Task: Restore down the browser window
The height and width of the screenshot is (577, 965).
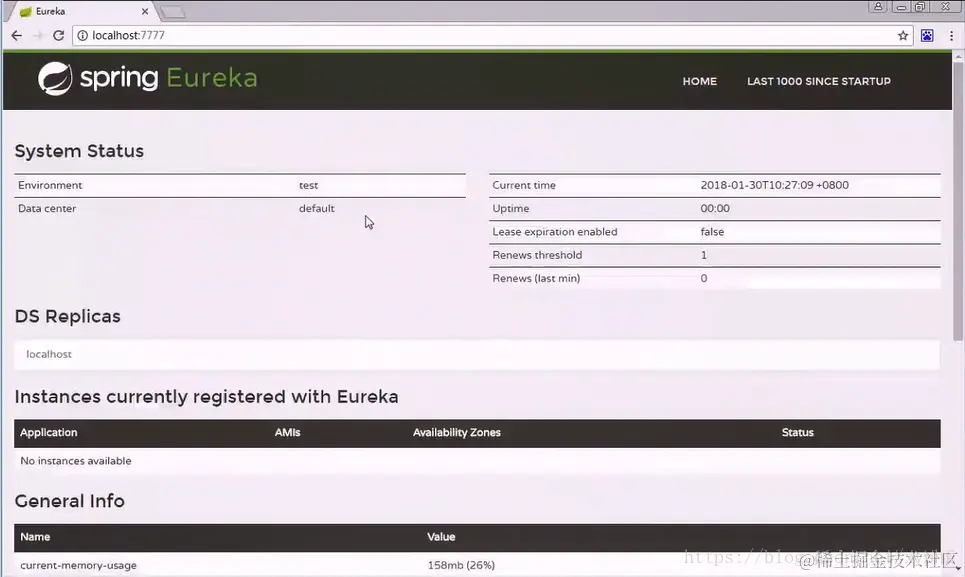Action: pyautogui.click(x=920, y=7)
